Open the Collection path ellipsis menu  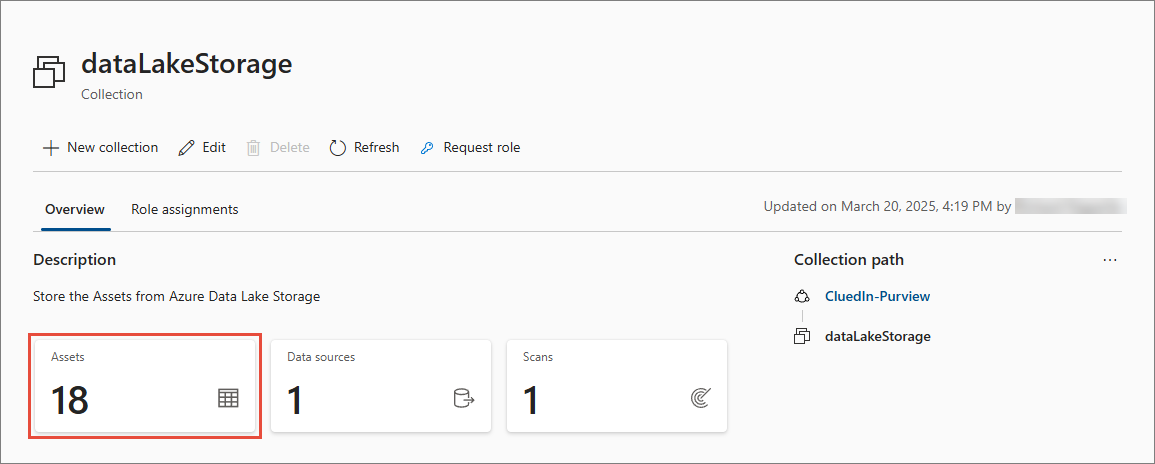click(x=1110, y=260)
